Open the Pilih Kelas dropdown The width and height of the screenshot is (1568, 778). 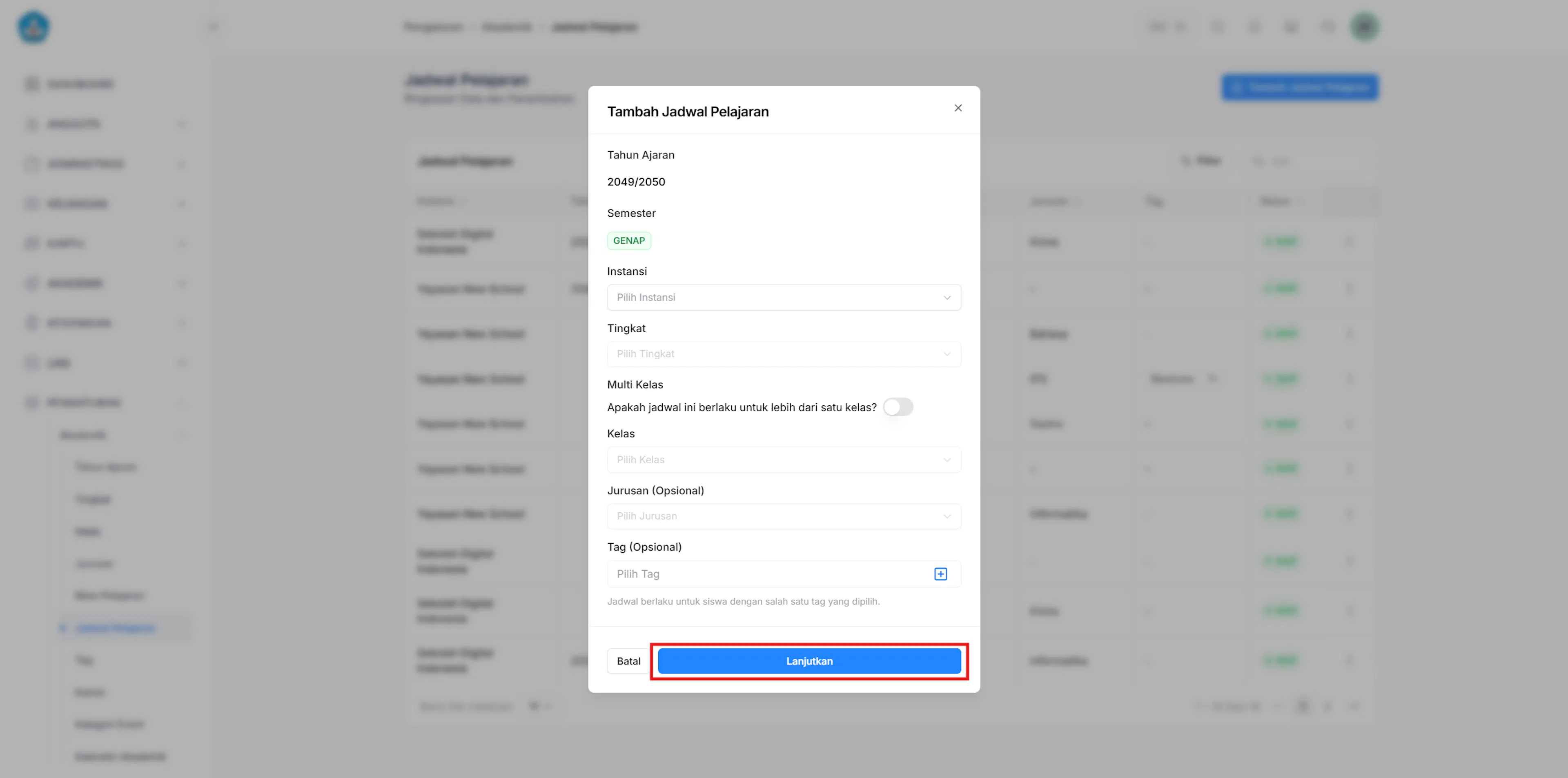[784, 460]
